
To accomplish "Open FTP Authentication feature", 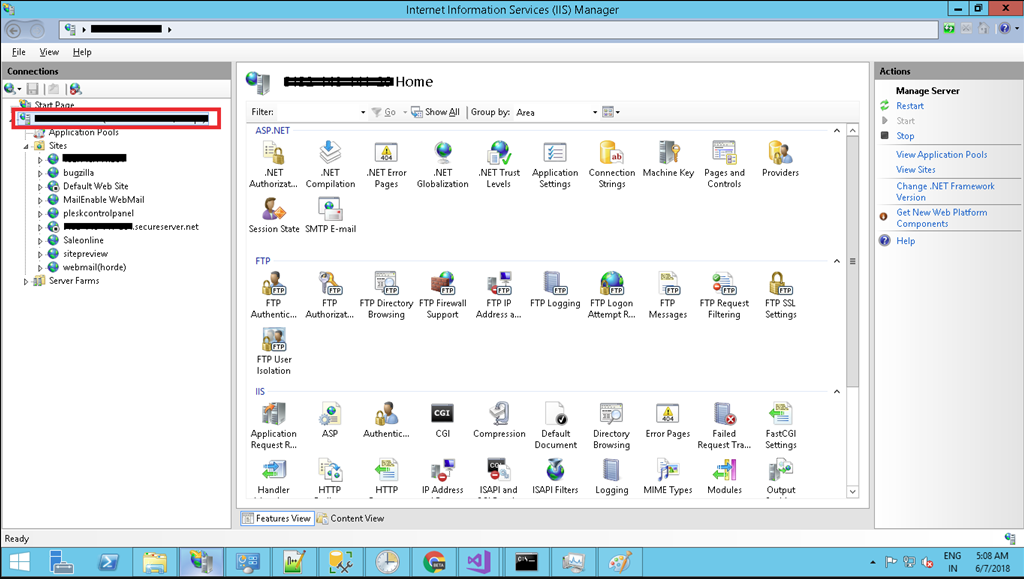I will 274,295.
